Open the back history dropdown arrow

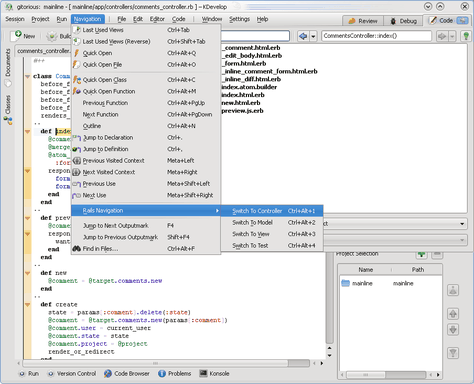313,36
